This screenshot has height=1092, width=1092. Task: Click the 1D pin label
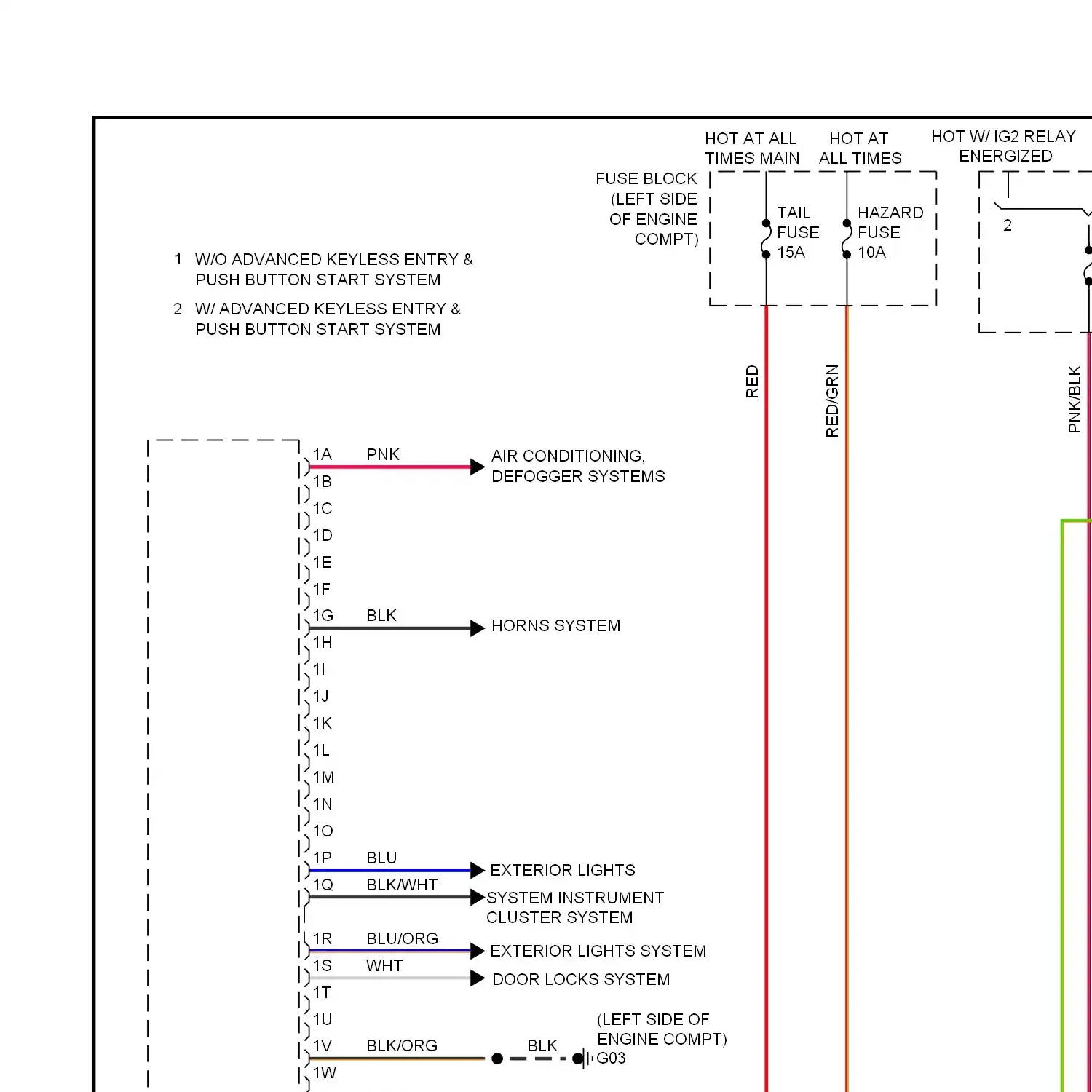323,536
